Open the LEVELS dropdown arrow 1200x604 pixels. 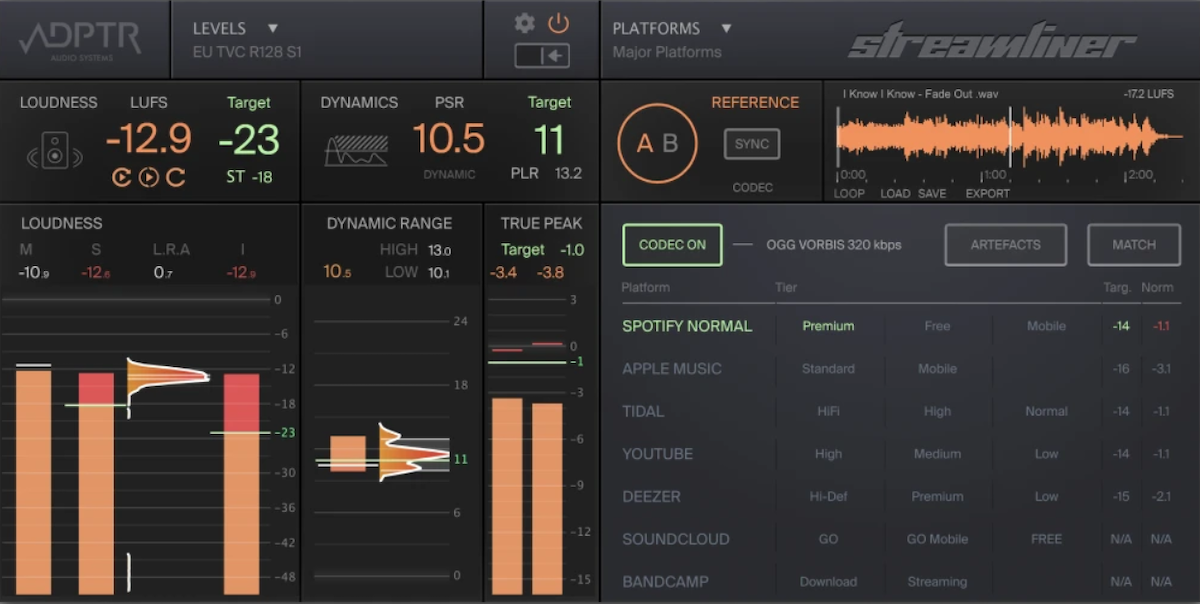pos(273,28)
